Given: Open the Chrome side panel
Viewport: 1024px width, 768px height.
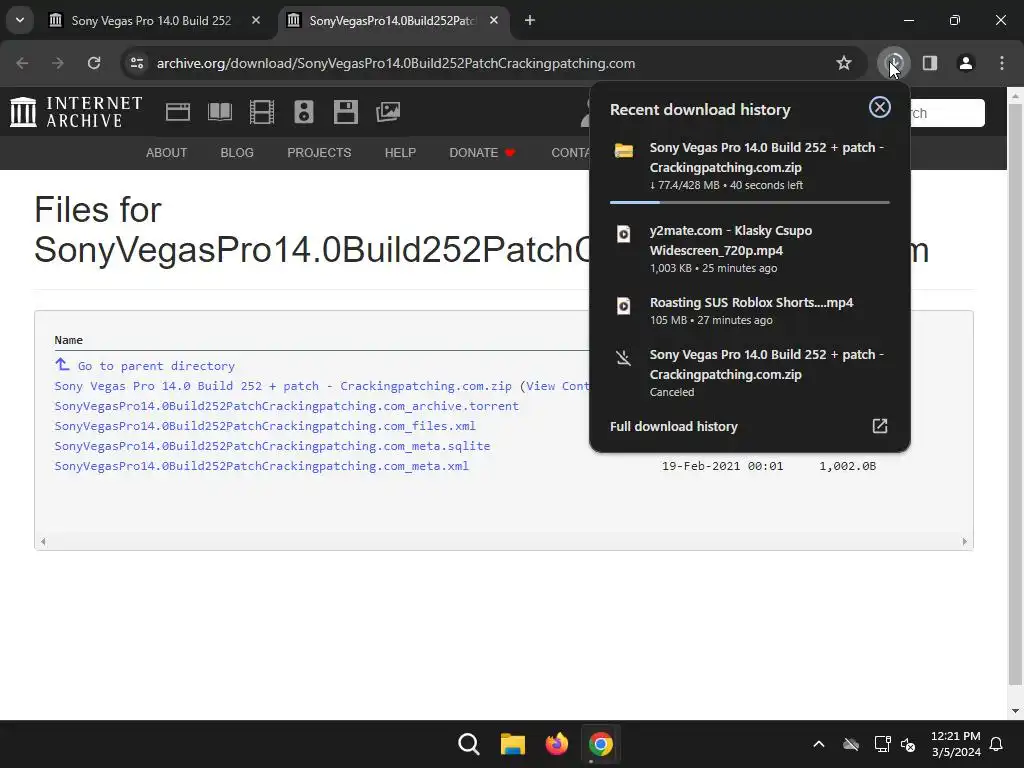Looking at the screenshot, I should (930, 63).
